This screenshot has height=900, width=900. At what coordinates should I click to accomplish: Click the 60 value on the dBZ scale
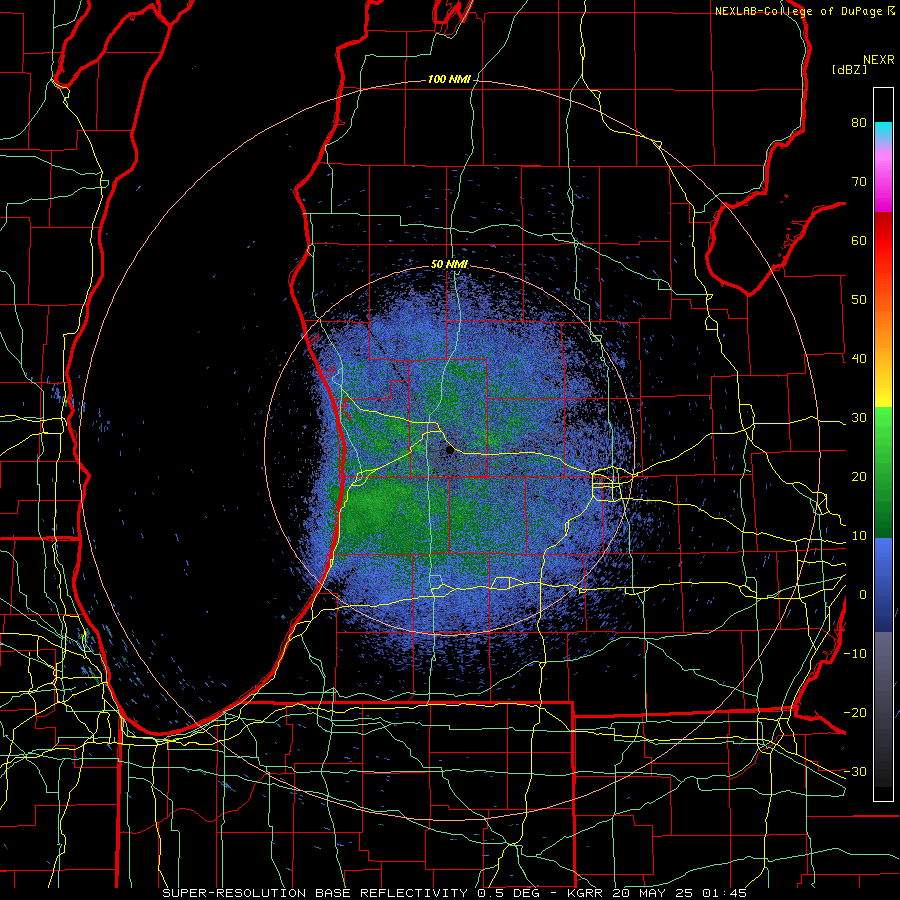point(859,240)
